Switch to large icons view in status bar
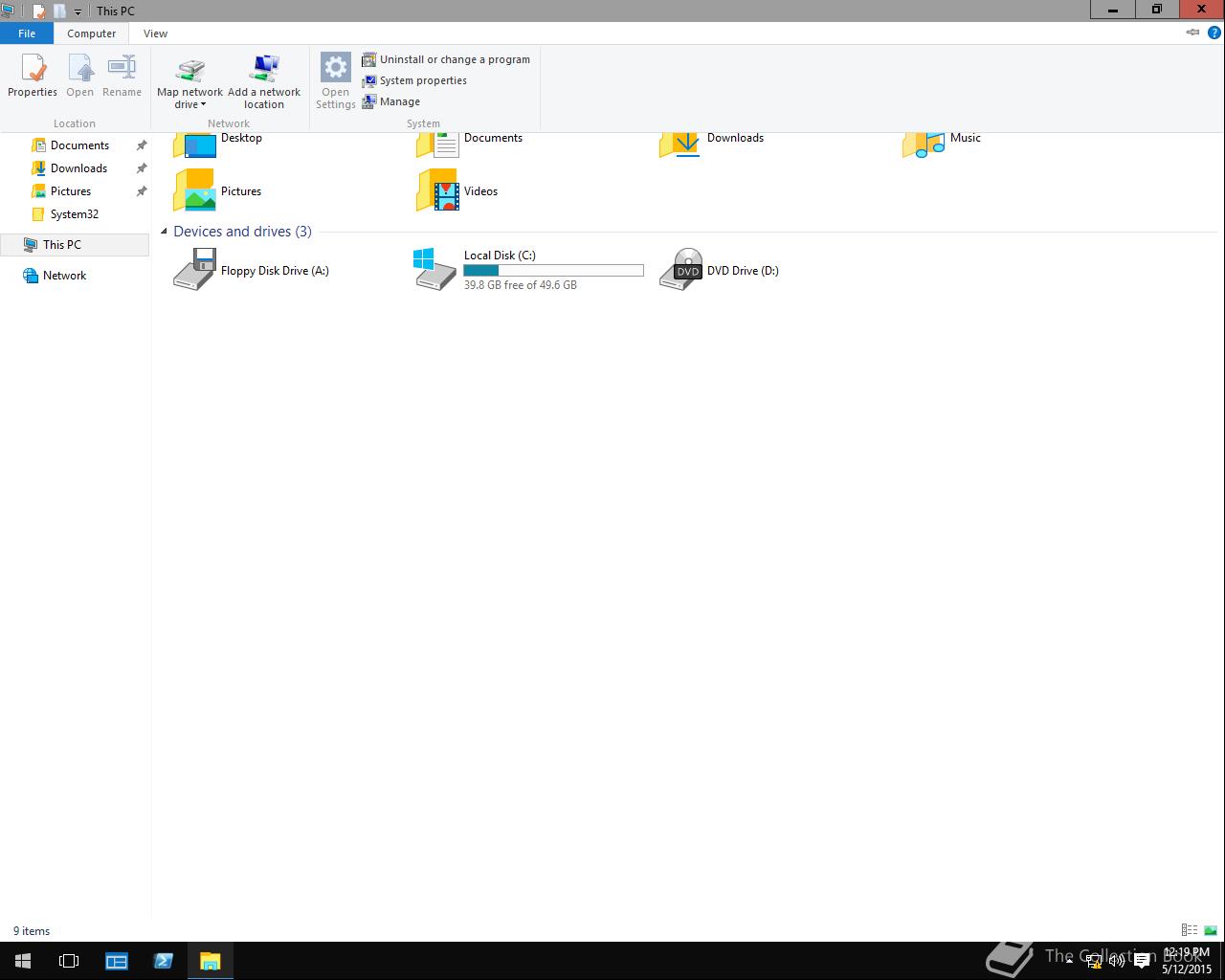Screen dimensions: 1225x980 pyautogui.click(x=1211, y=930)
